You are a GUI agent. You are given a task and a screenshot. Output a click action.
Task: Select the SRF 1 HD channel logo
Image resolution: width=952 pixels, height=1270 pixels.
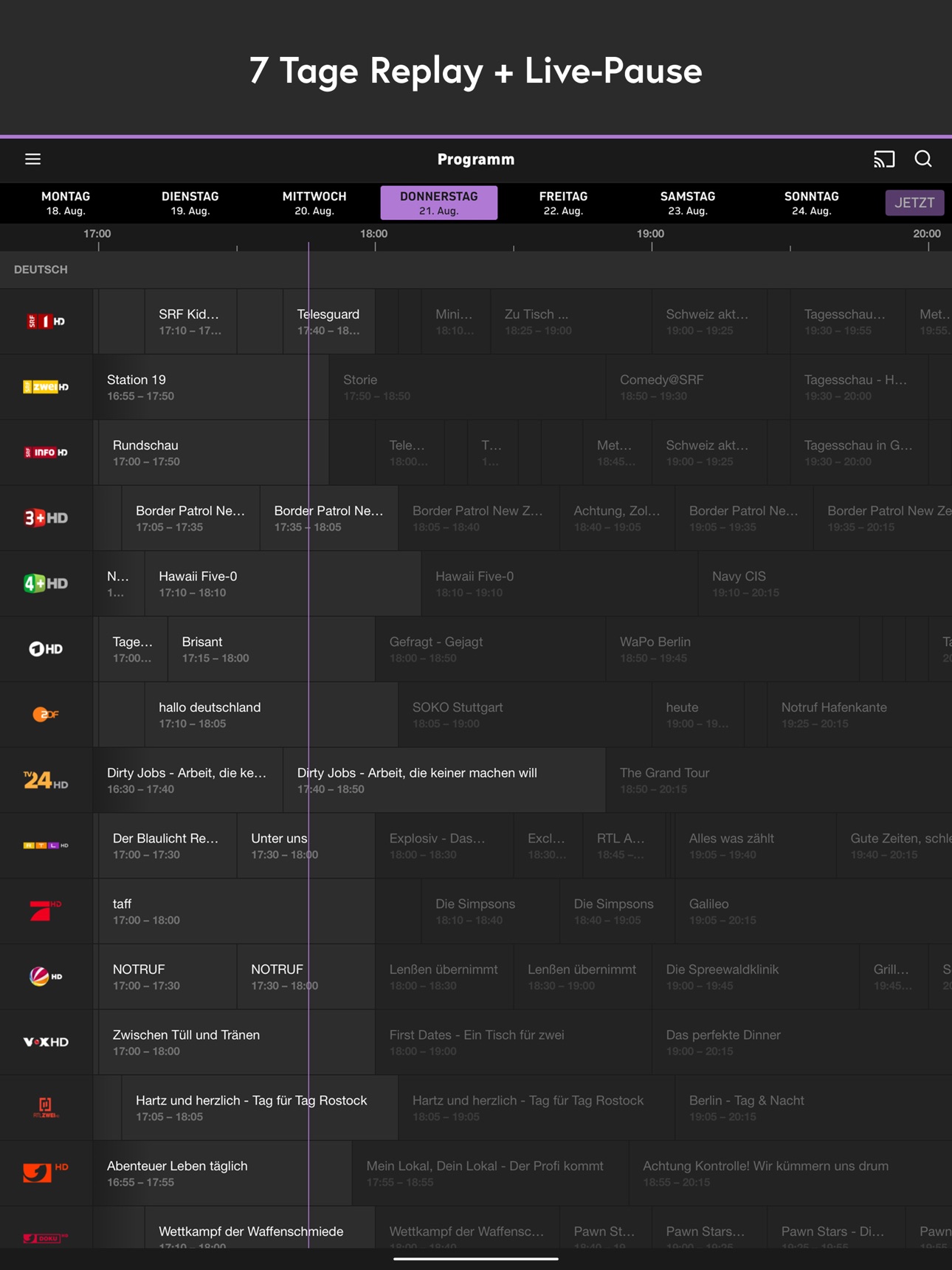click(x=46, y=321)
